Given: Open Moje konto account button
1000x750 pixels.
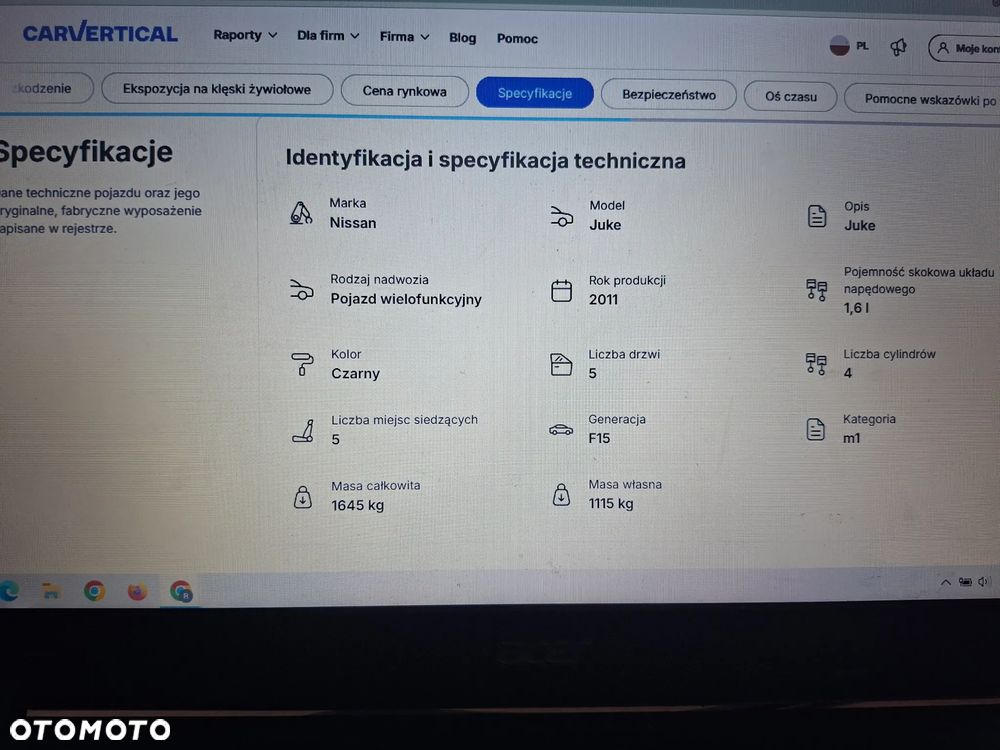Looking at the screenshot, I should coord(964,48).
